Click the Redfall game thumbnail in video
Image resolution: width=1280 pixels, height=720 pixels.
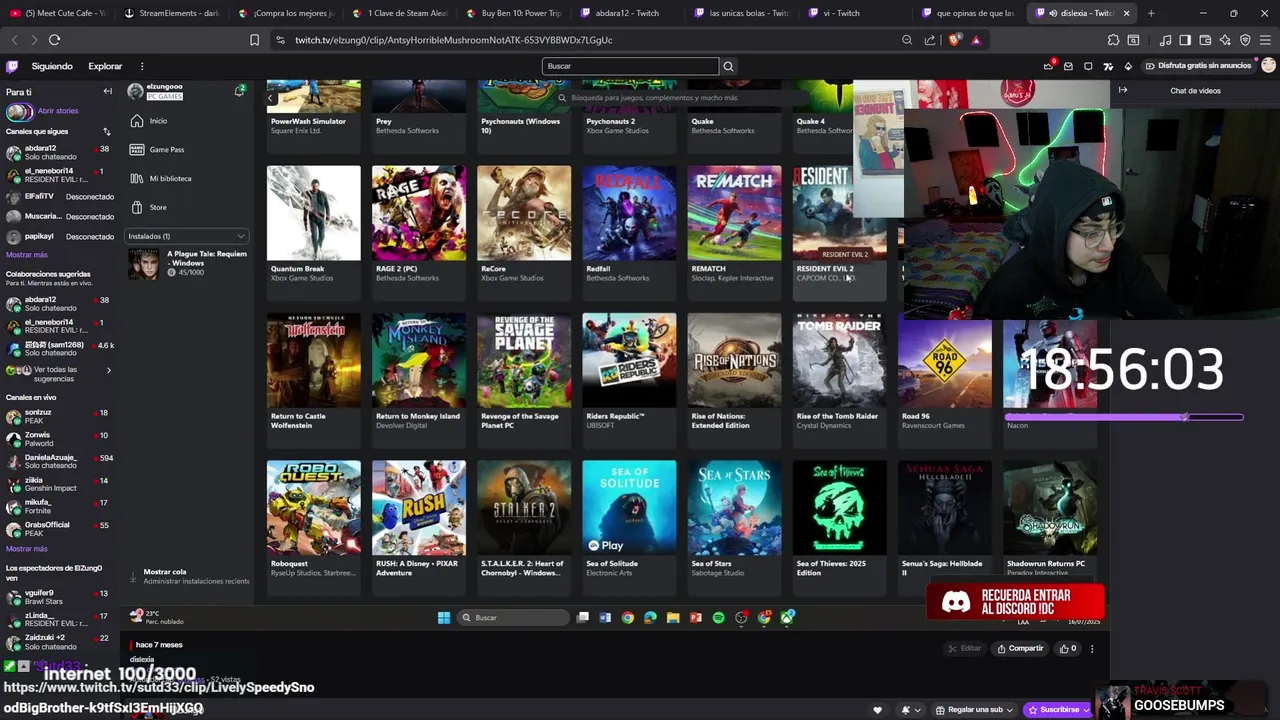(629, 213)
